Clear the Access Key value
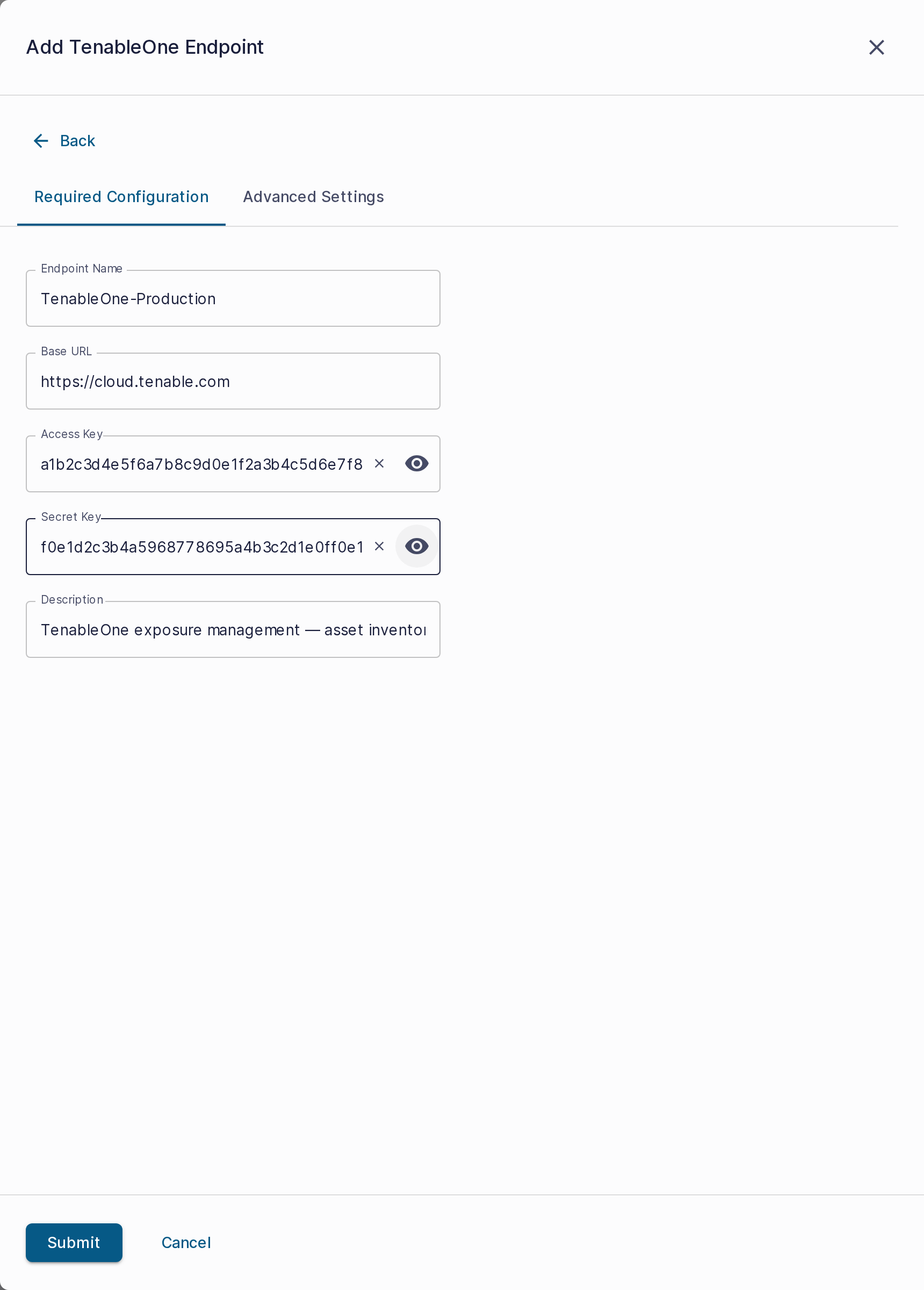Screen dimensions: 924x1290 [x=379, y=463]
